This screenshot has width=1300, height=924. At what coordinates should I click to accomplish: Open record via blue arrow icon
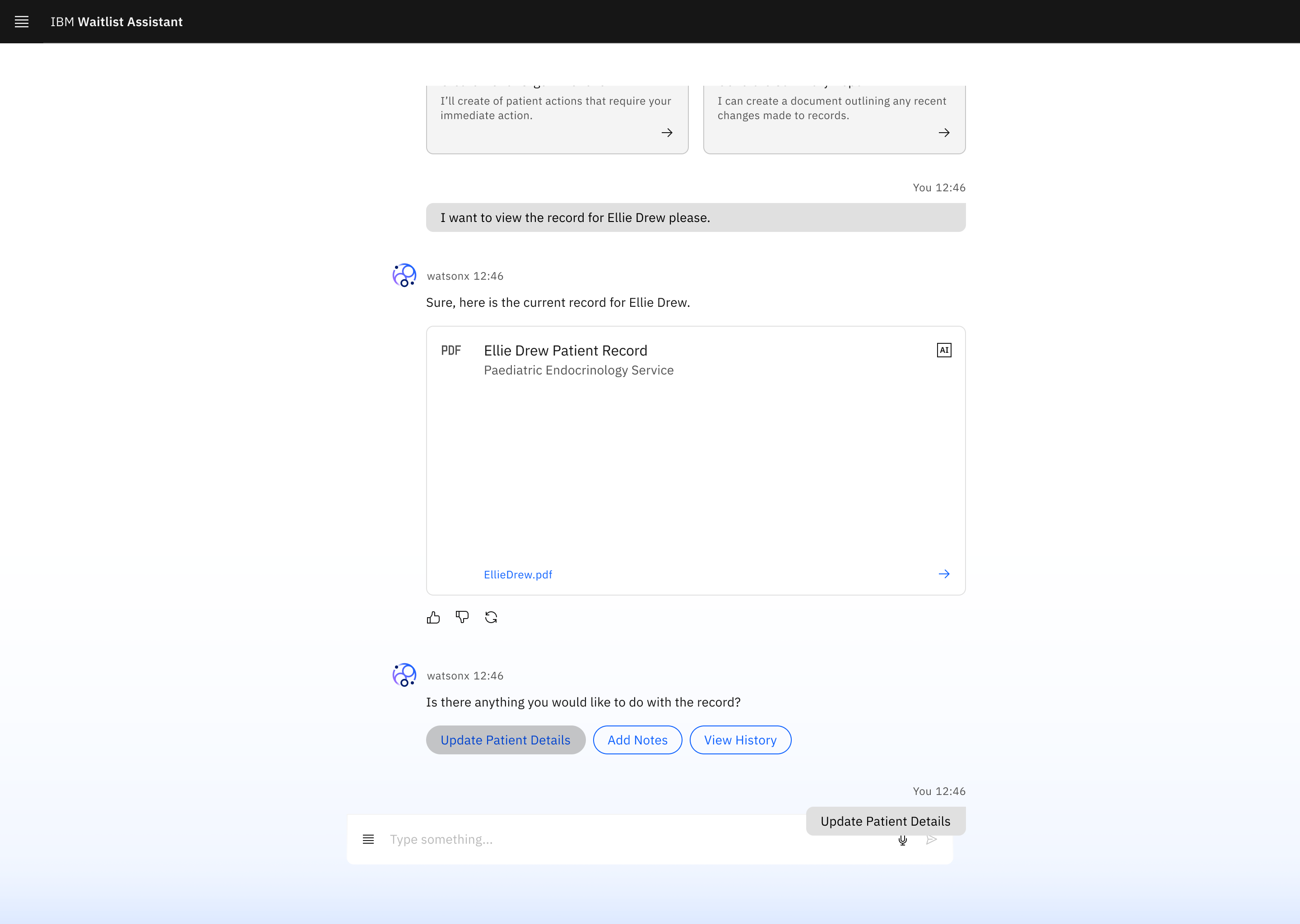944,574
